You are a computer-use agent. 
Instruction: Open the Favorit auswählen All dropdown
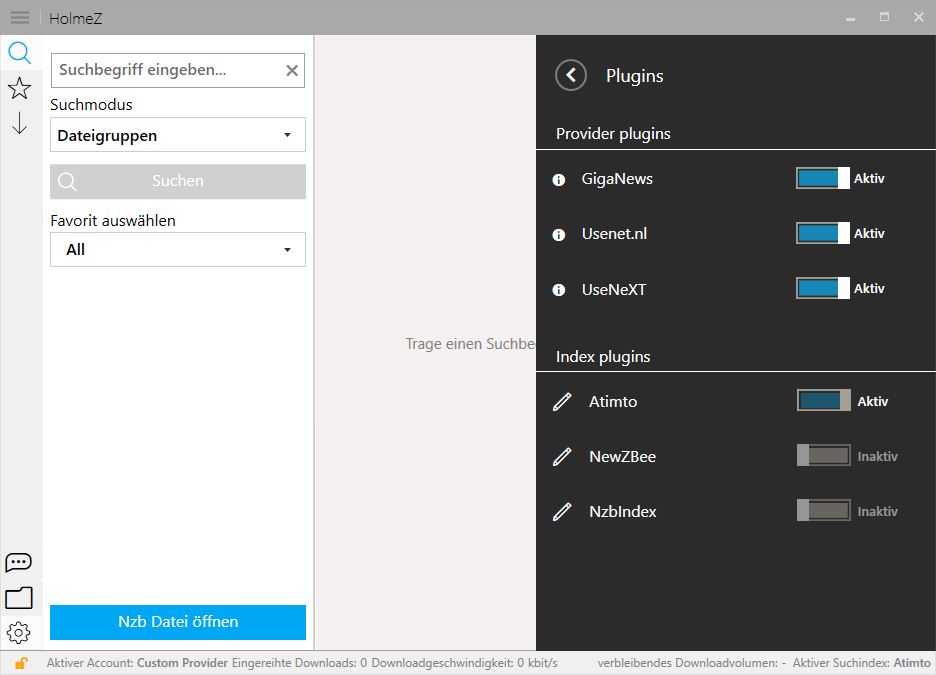click(x=178, y=249)
